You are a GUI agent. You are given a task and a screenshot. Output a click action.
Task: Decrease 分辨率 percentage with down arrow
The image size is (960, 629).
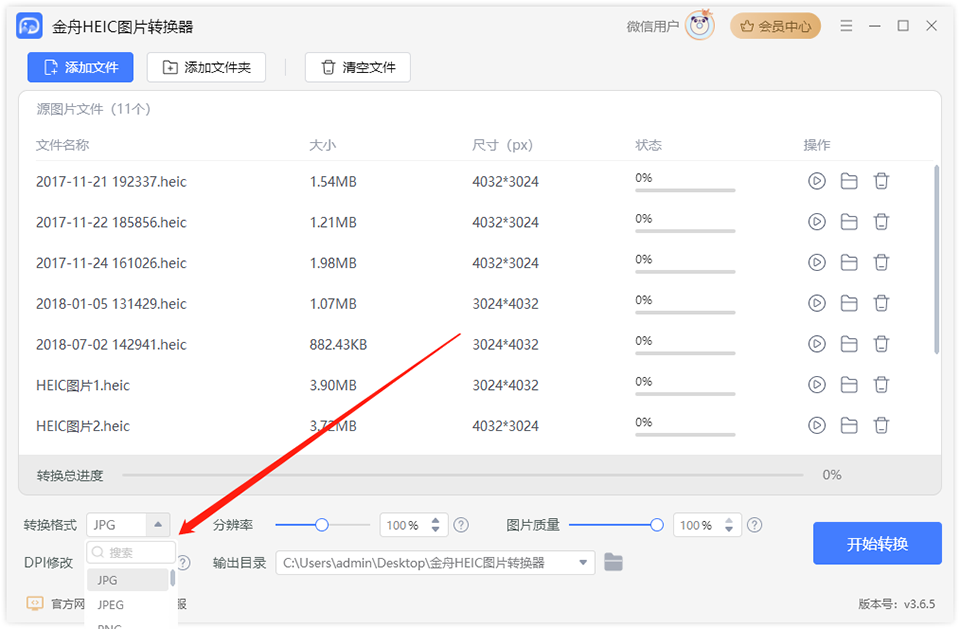435,530
